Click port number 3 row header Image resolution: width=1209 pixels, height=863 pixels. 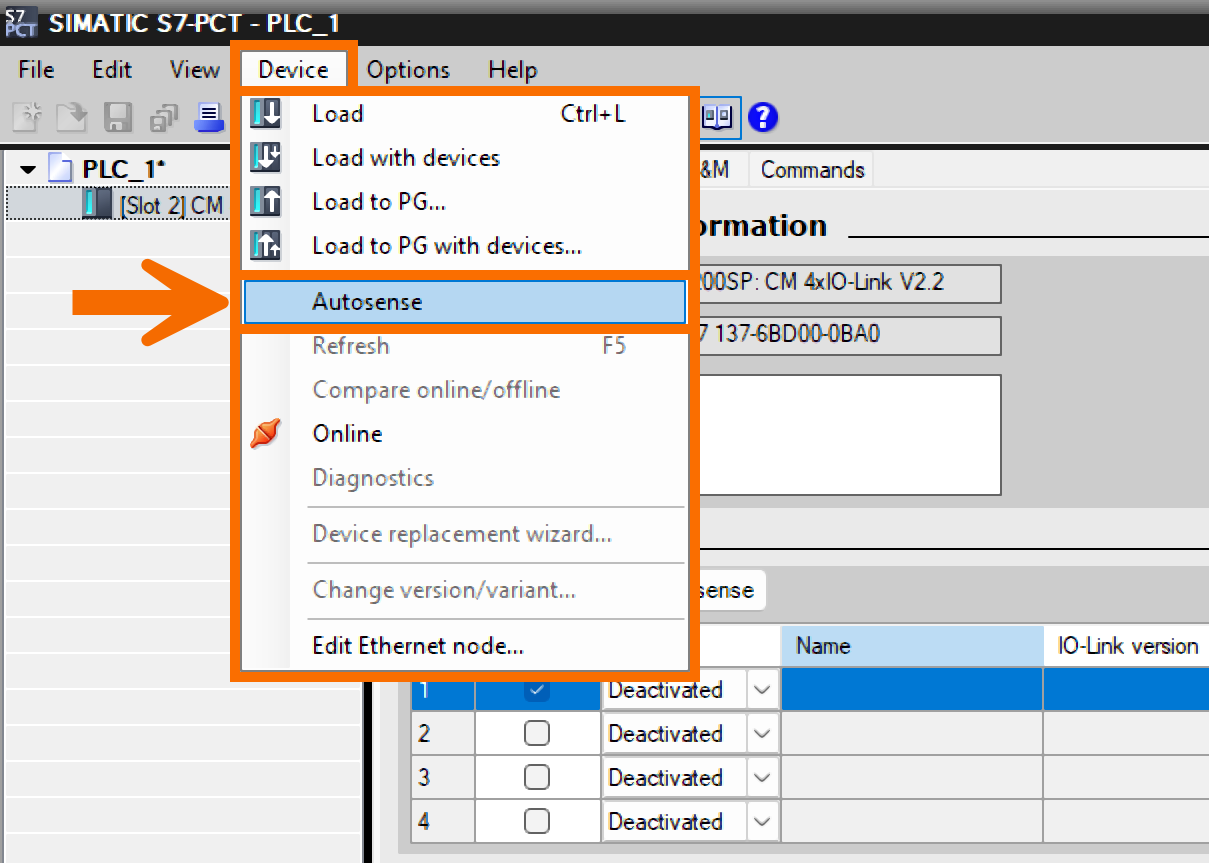443,778
